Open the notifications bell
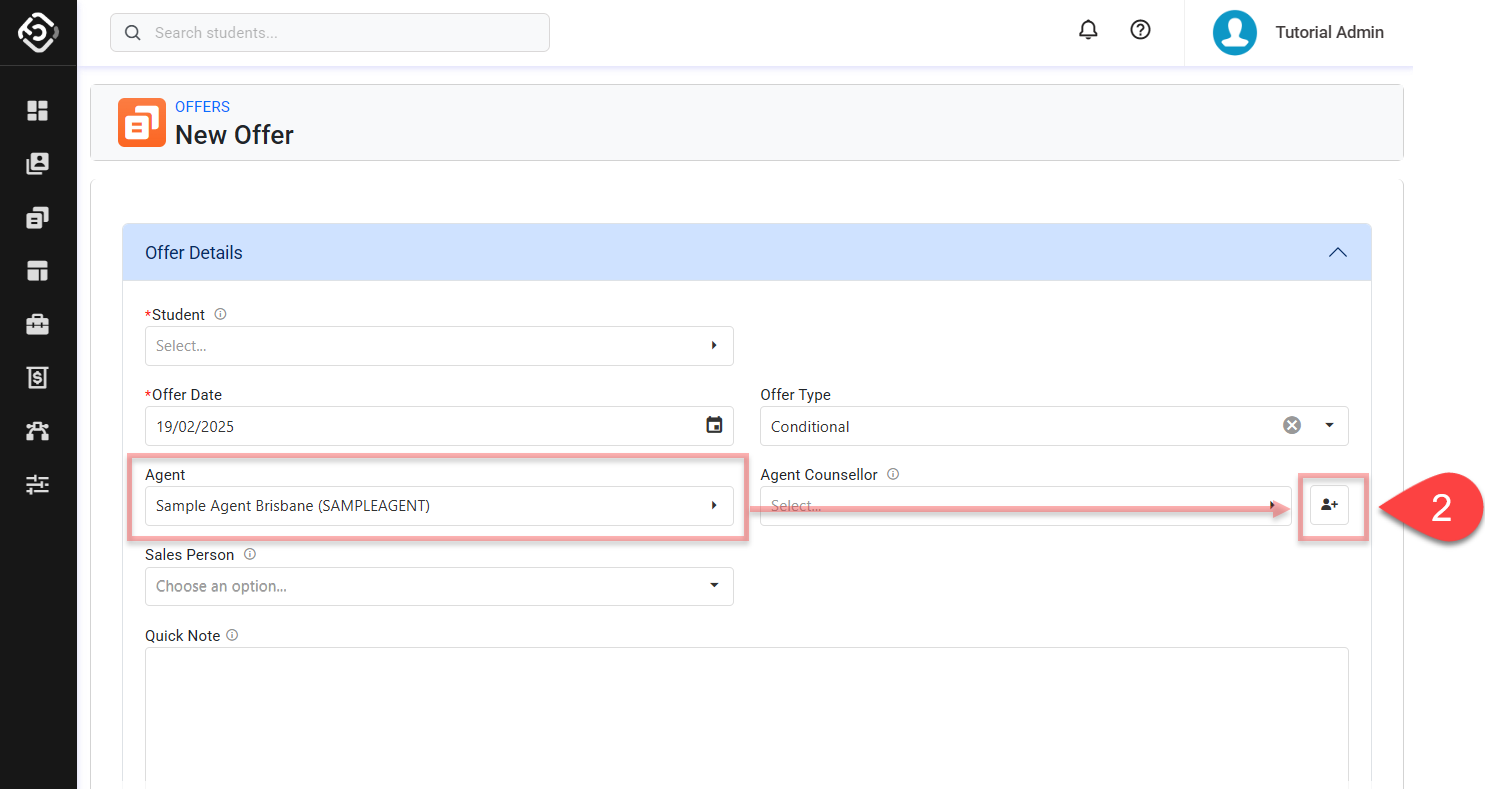Image resolution: width=1485 pixels, height=789 pixels. click(x=1088, y=31)
